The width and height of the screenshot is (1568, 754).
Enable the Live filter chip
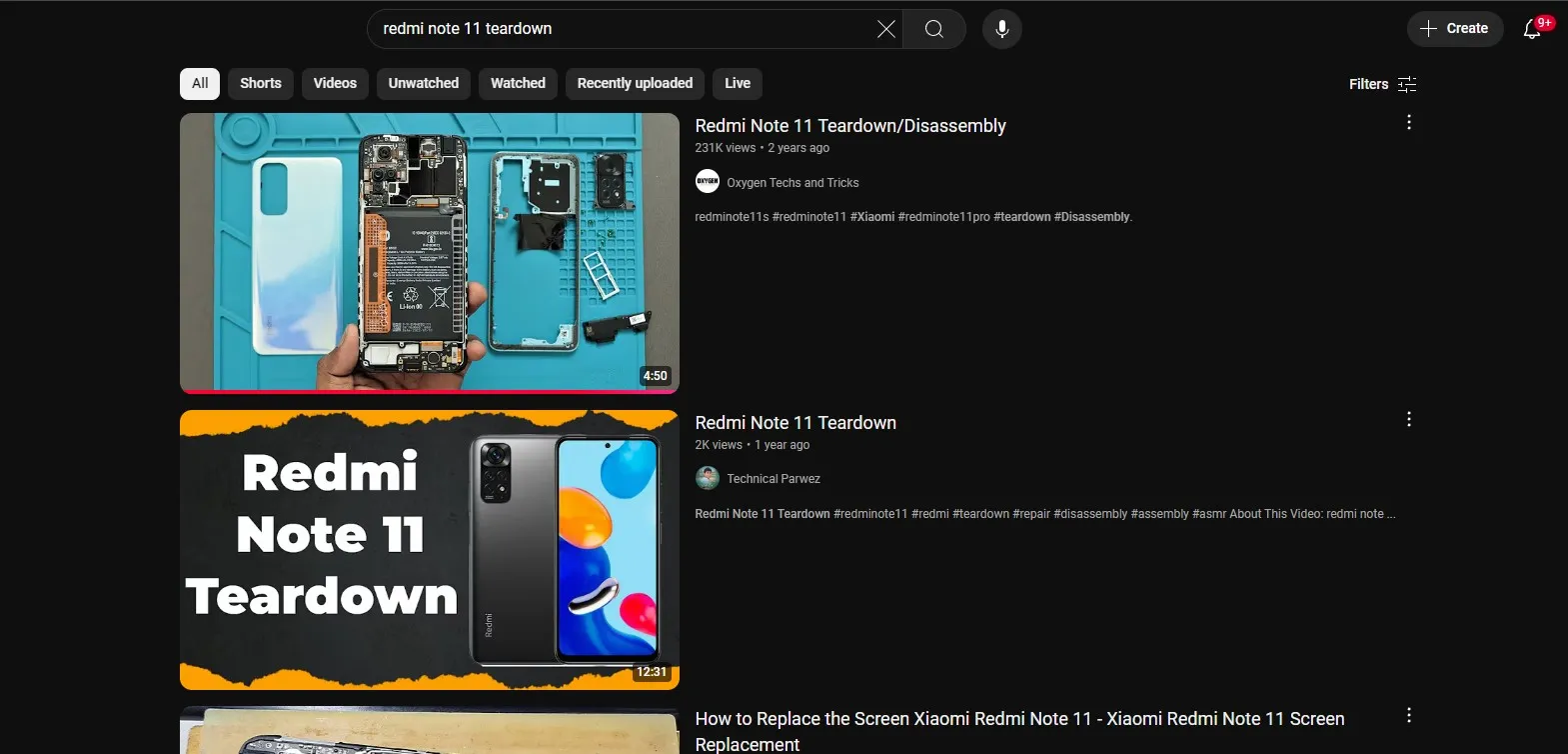tap(737, 84)
